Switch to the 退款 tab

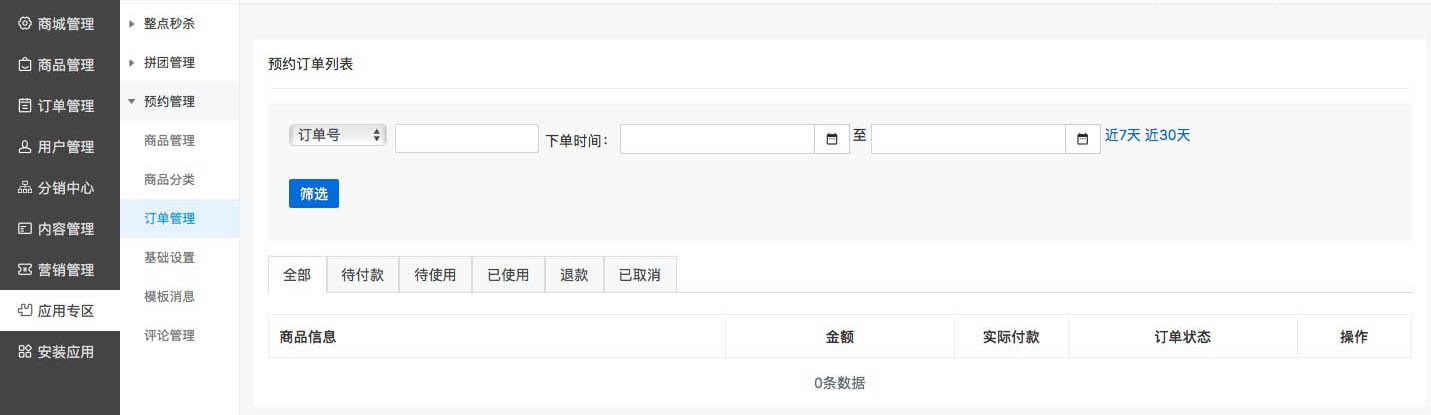574,275
